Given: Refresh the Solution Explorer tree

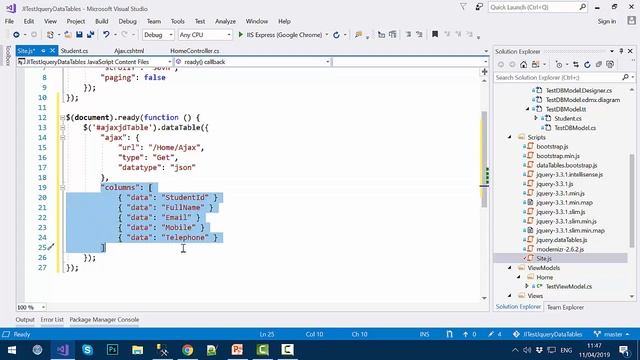Looking at the screenshot, I should pyautogui.click(x=587, y=64).
